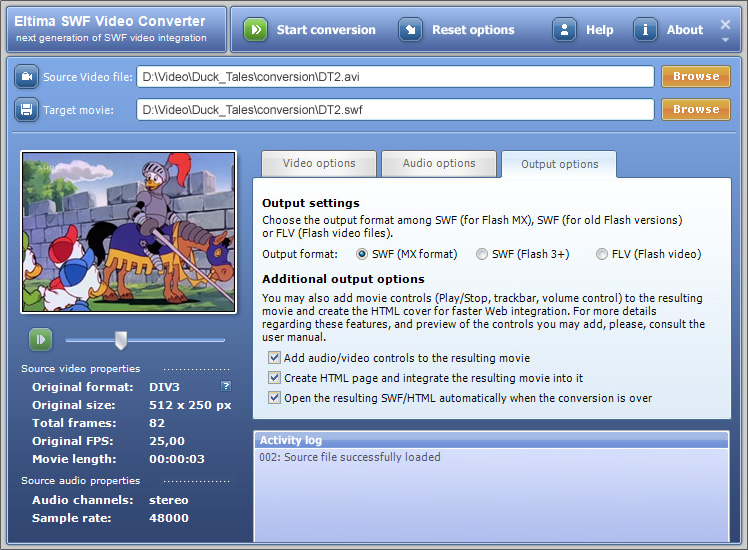The image size is (748, 550).
Task: Click the Sample rate value '48000'
Action: pyautogui.click(x=168, y=518)
